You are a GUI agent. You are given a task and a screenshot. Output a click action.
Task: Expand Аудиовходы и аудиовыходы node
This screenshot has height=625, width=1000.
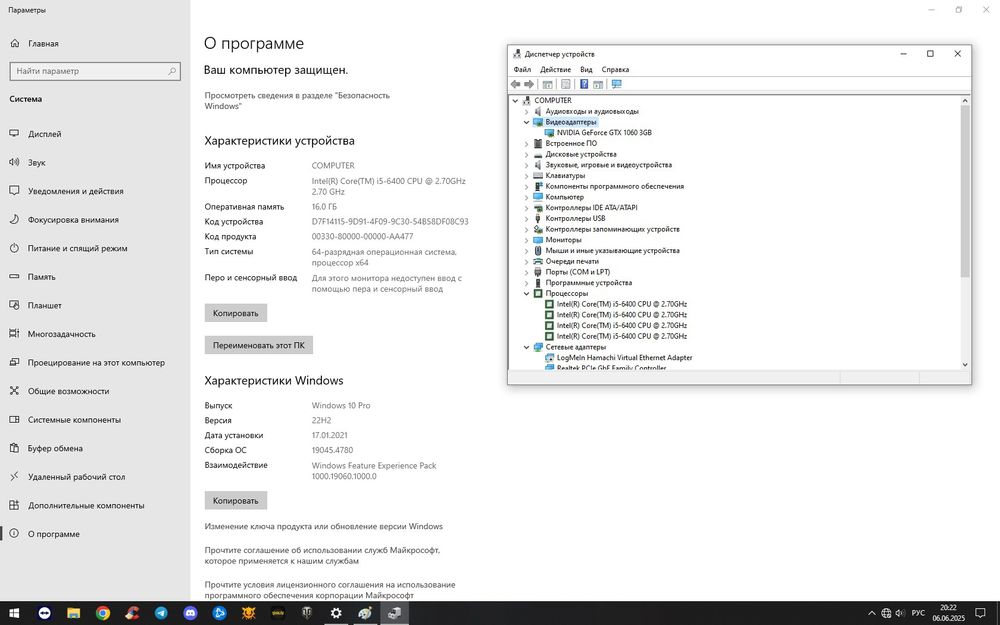tap(527, 111)
